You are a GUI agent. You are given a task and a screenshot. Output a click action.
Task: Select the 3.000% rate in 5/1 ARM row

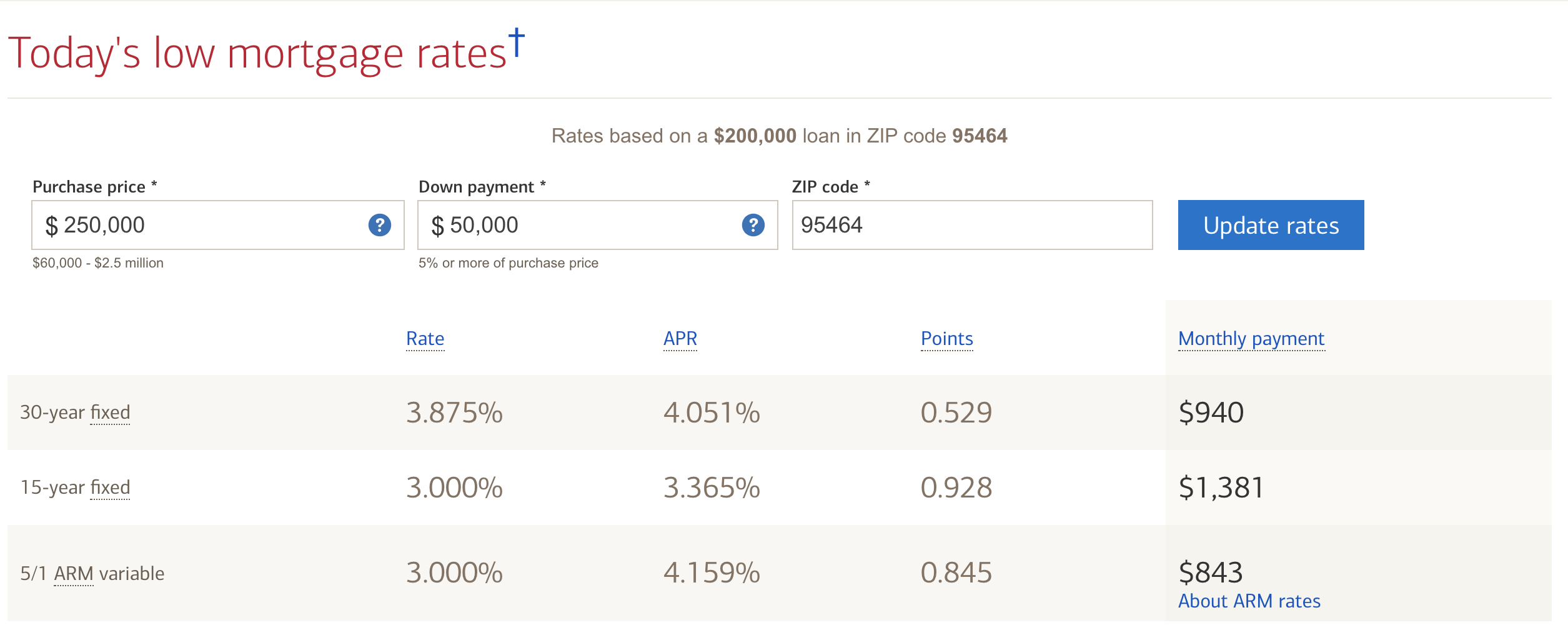(455, 572)
